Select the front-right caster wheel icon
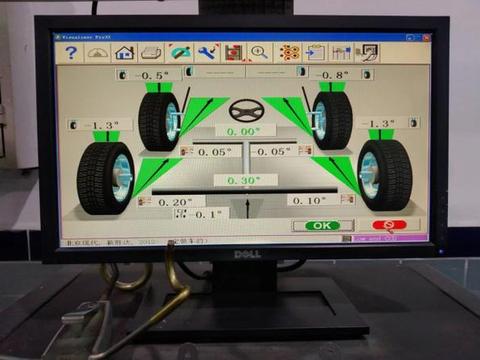The height and width of the screenshot is (360, 480). click(x=301, y=71)
